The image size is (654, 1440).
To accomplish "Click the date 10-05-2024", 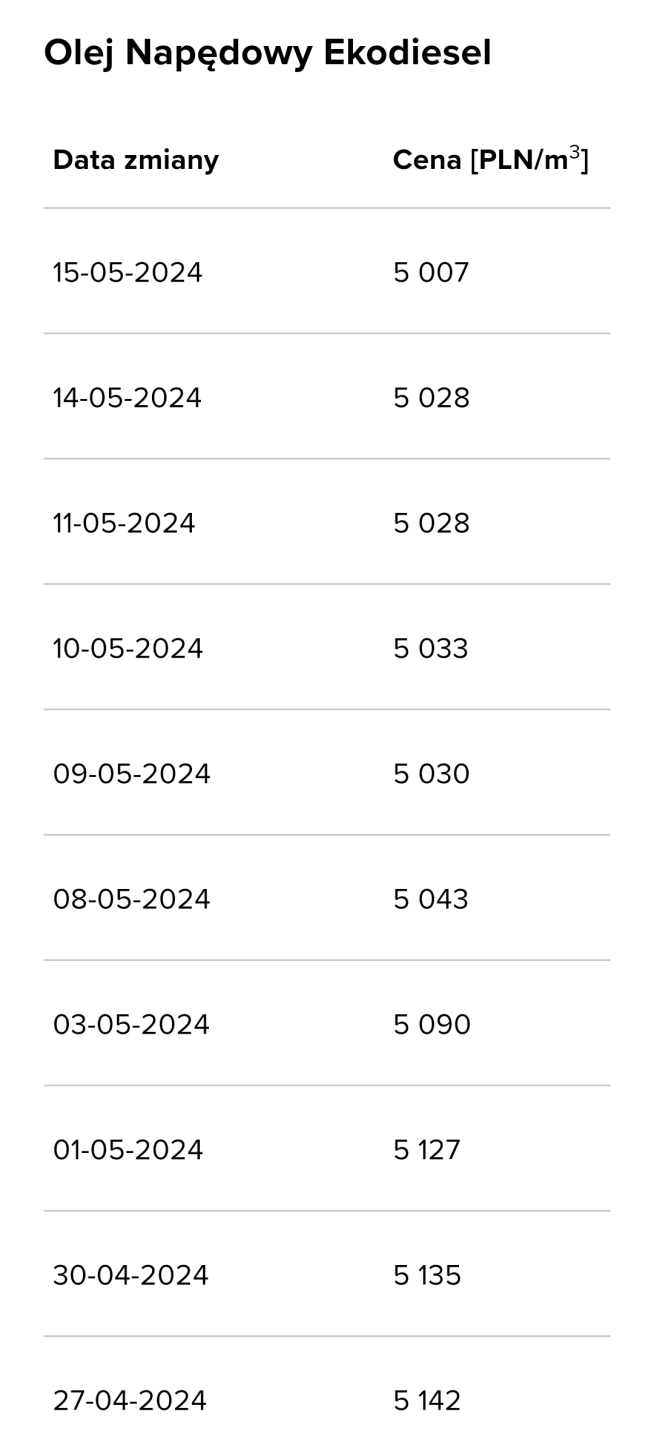I will coord(128,649).
